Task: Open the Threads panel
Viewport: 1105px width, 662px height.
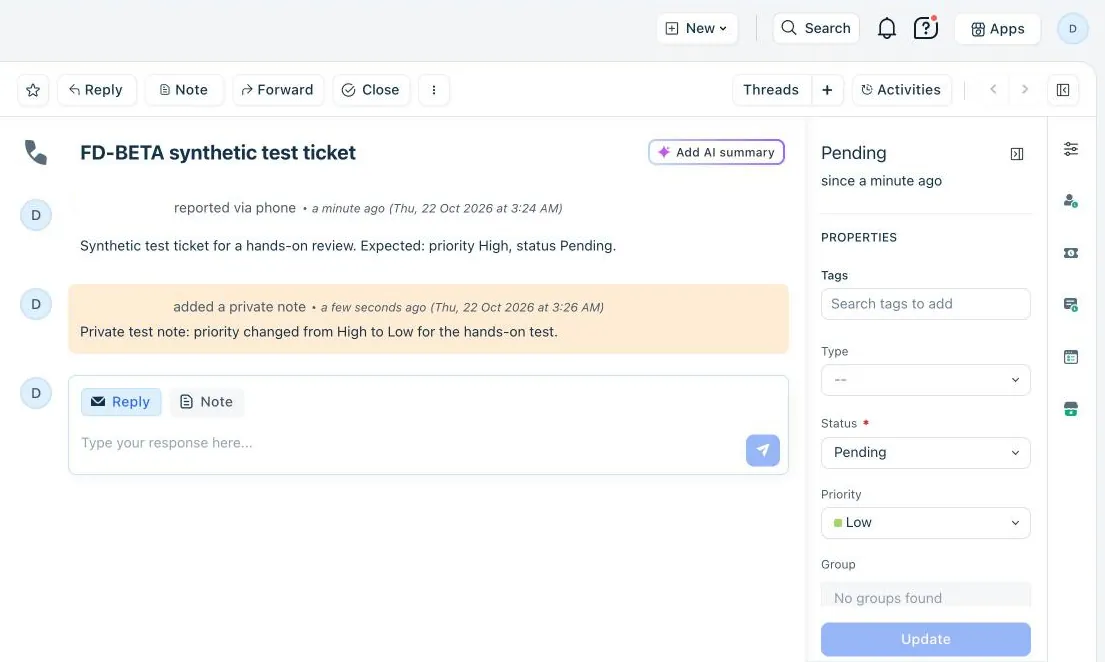Action: pos(771,90)
